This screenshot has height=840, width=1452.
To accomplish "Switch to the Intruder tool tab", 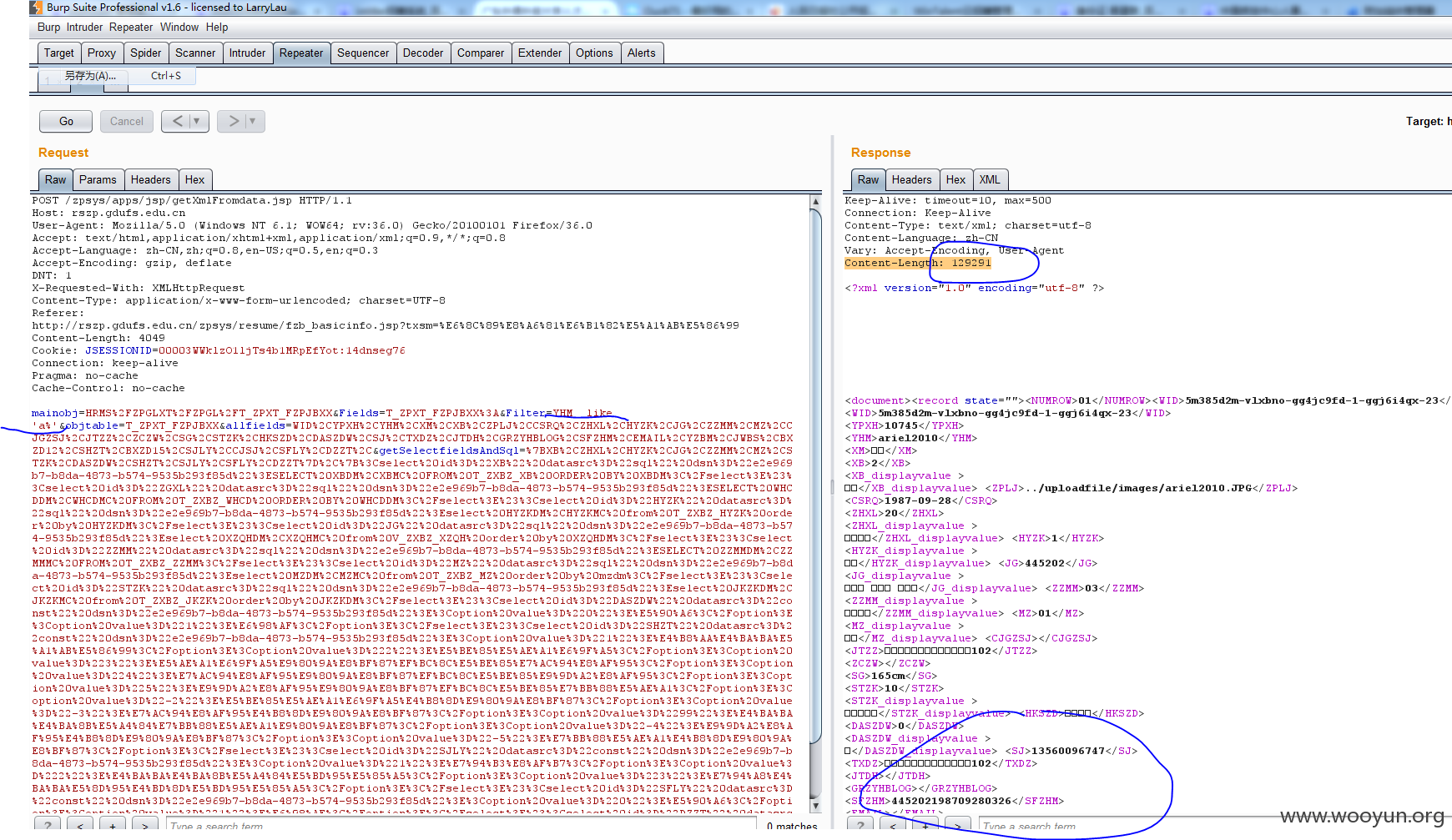I will [x=248, y=53].
